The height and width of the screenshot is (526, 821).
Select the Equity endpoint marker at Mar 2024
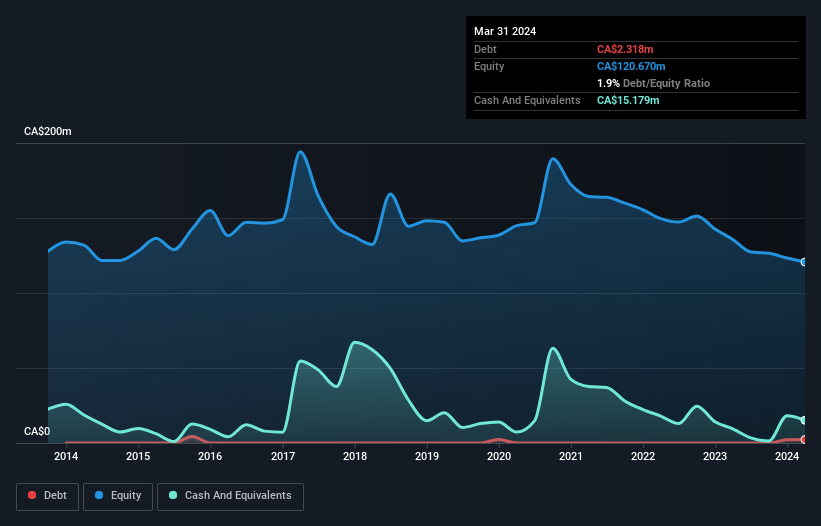click(x=804, y=262)
